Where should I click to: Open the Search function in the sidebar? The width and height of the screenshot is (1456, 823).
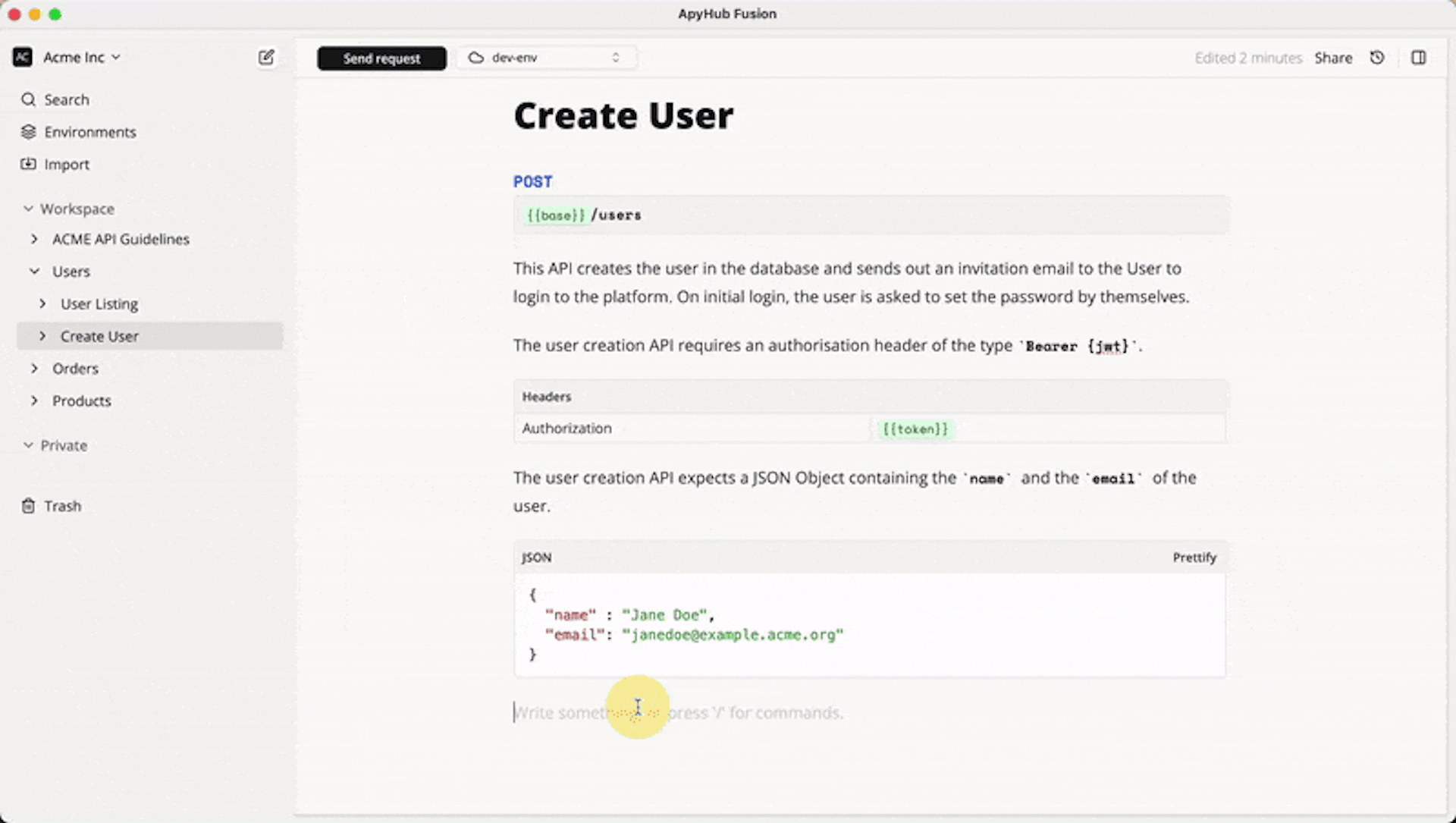(x=67, y=99)
